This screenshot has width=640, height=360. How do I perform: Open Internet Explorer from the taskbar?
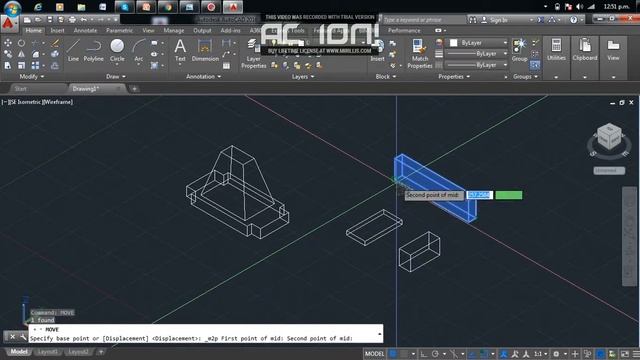click(x=38, y=7)
